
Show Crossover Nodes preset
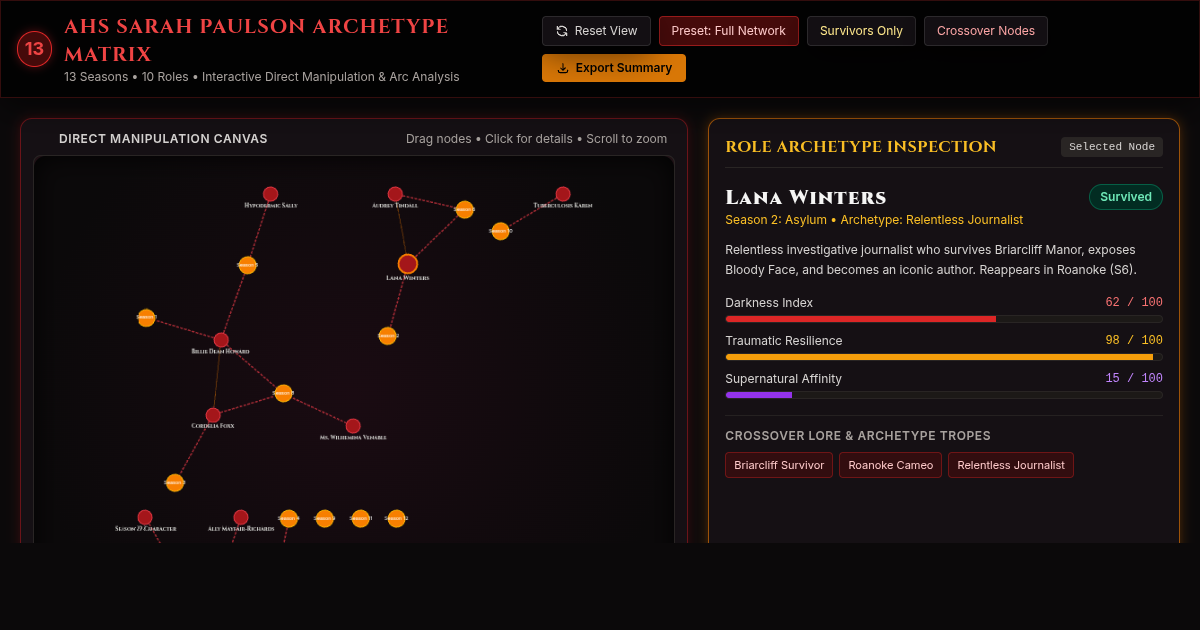[986, 31]
